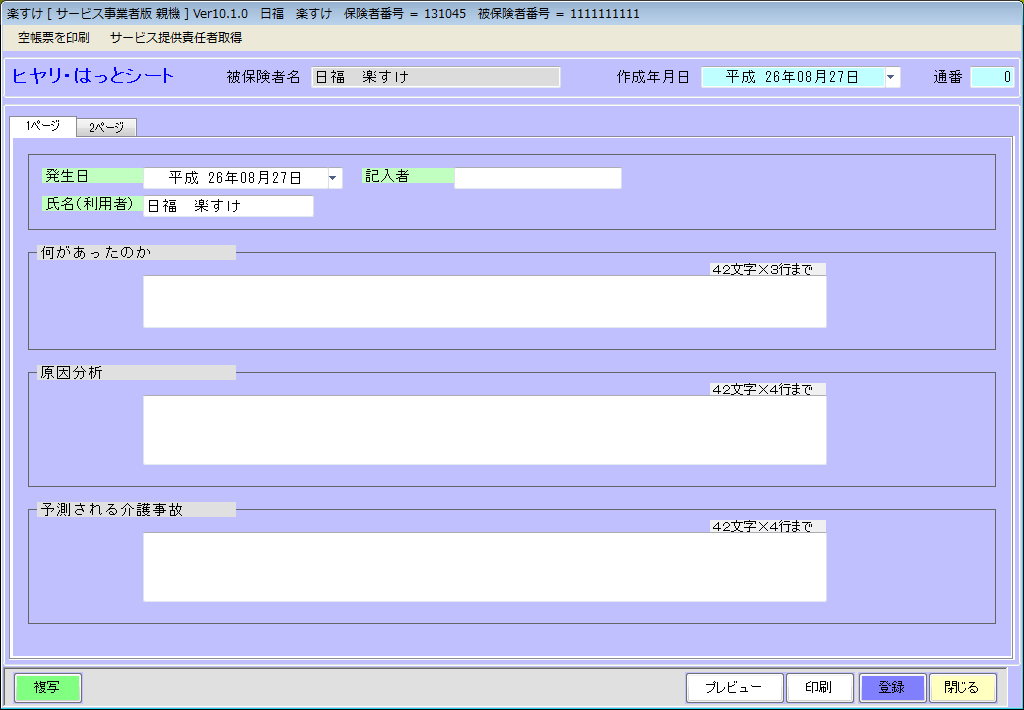Click the 複写 button
The width and height of the screenshot is (1024, 710).
click(x=48, y=688)
